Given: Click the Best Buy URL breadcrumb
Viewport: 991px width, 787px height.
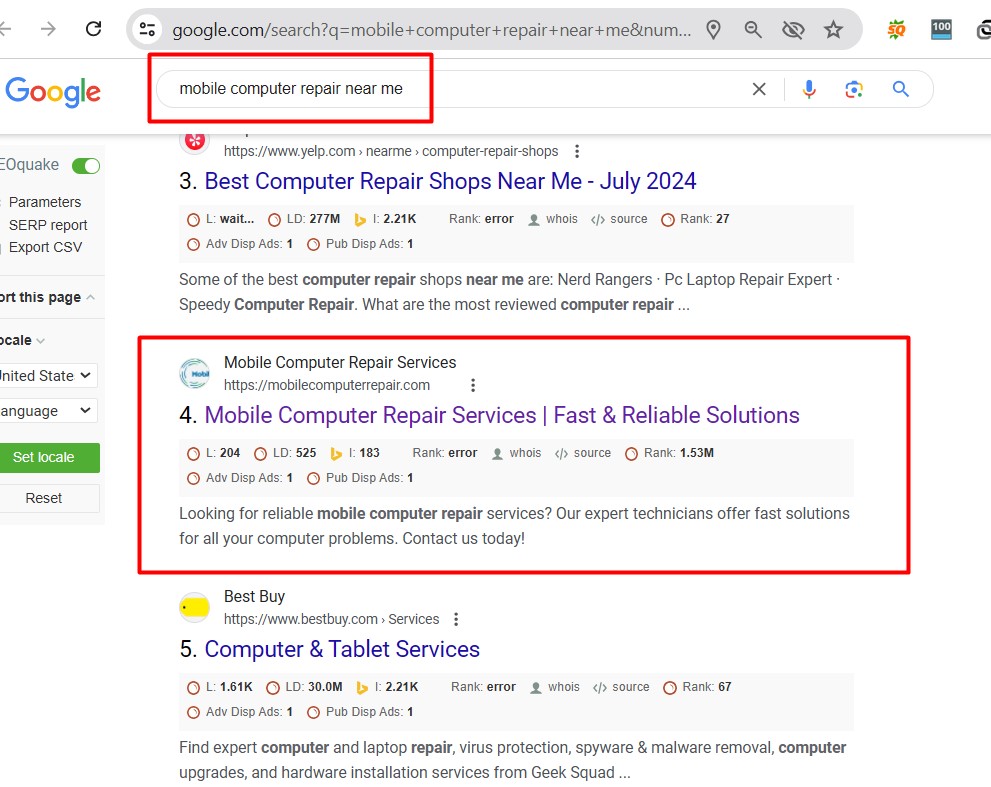Looking at the screenshot, I should click(x=331, y=619).
